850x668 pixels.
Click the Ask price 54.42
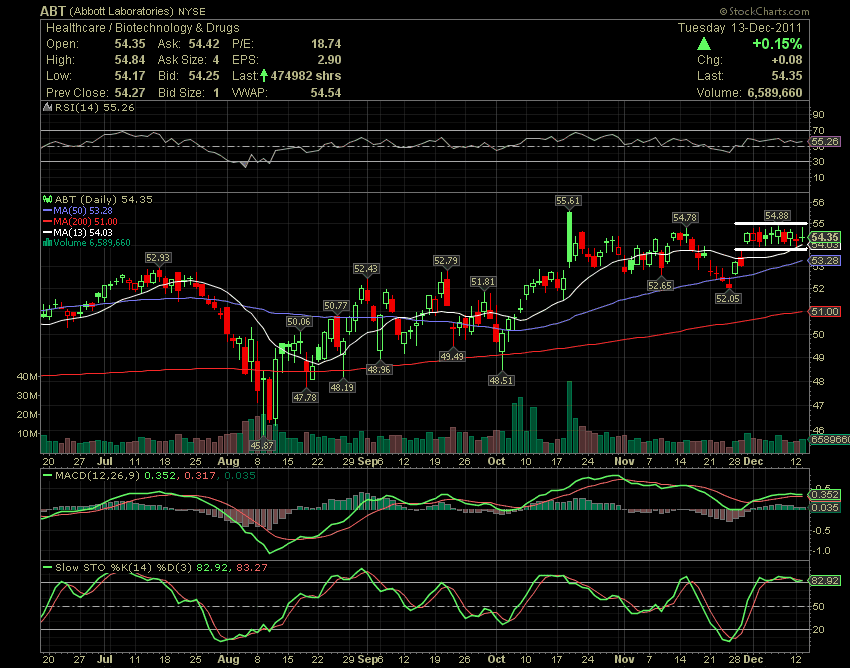coord(204,43)
